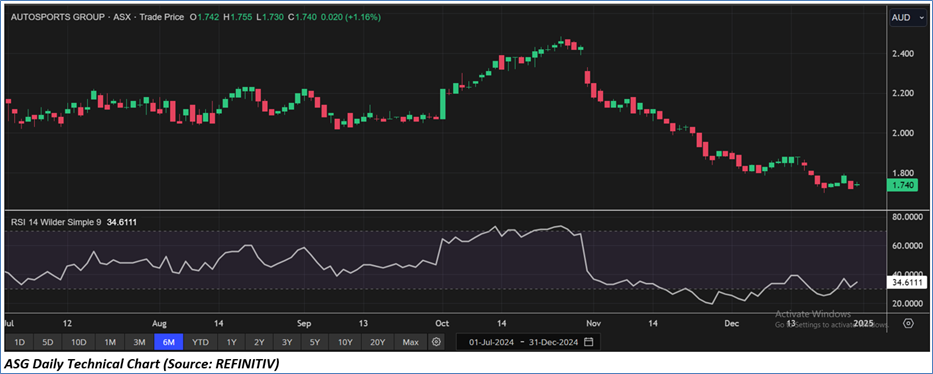Select the 10Y time range
The width and height of the screenshot is (933, 374).
[x=346, y=342]
